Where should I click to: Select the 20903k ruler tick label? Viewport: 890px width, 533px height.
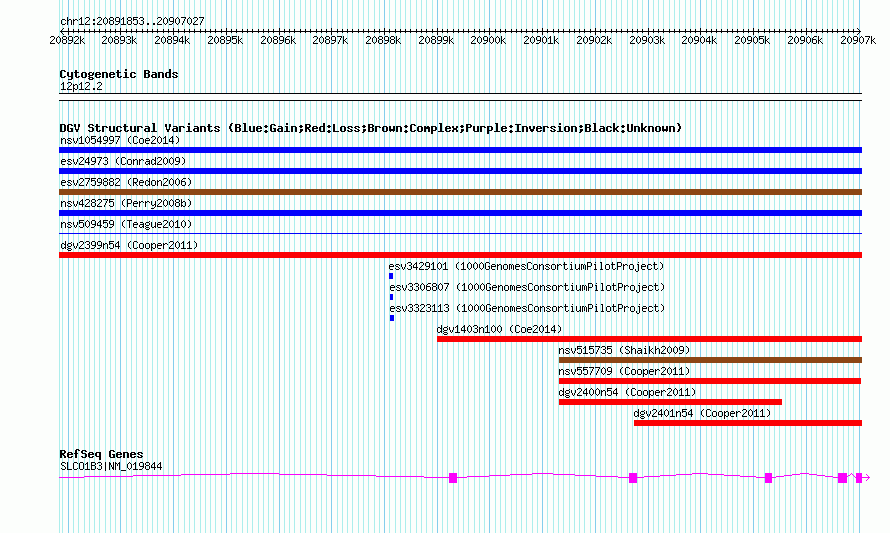(647, 40)
